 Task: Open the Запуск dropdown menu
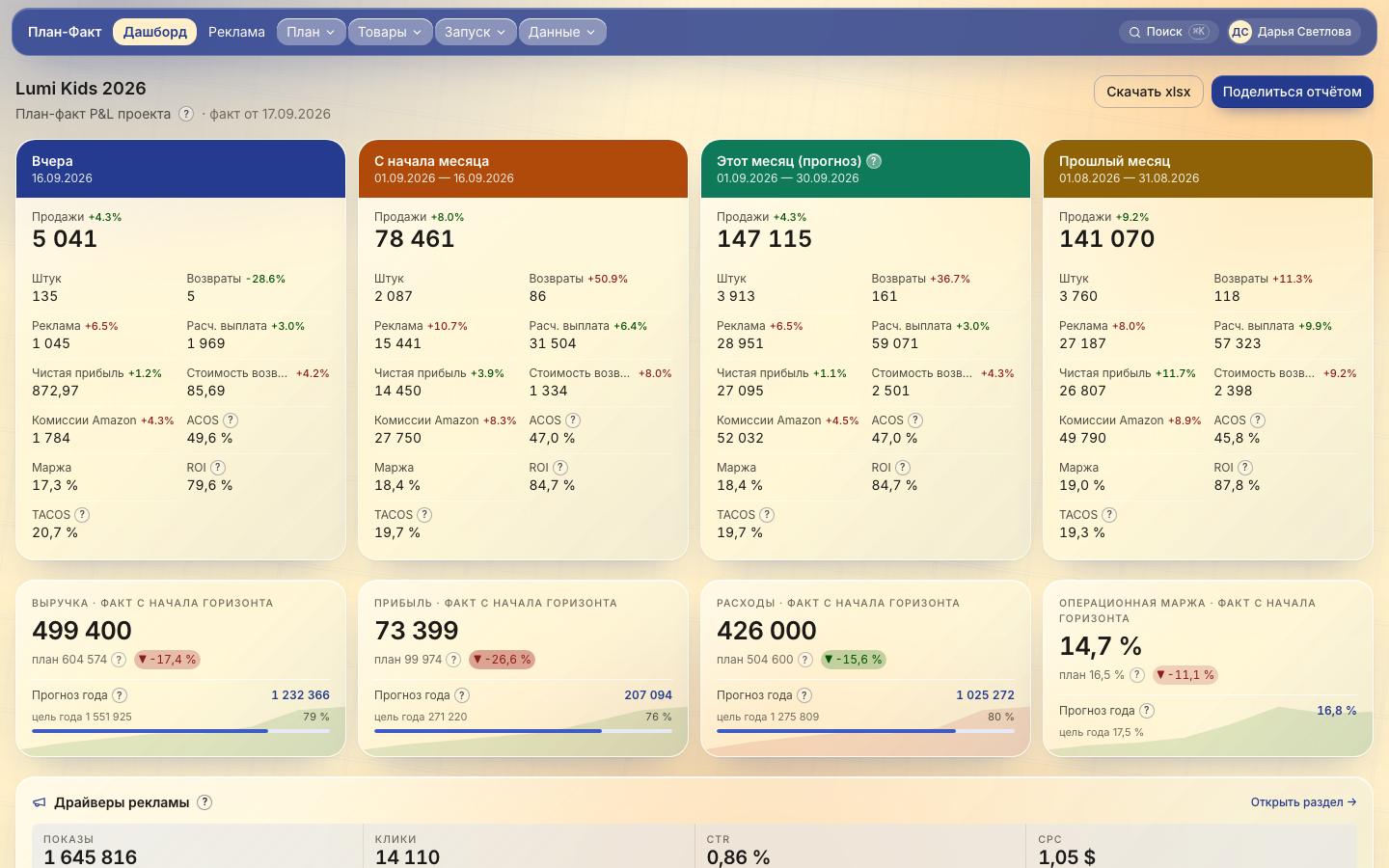(476, 32)
